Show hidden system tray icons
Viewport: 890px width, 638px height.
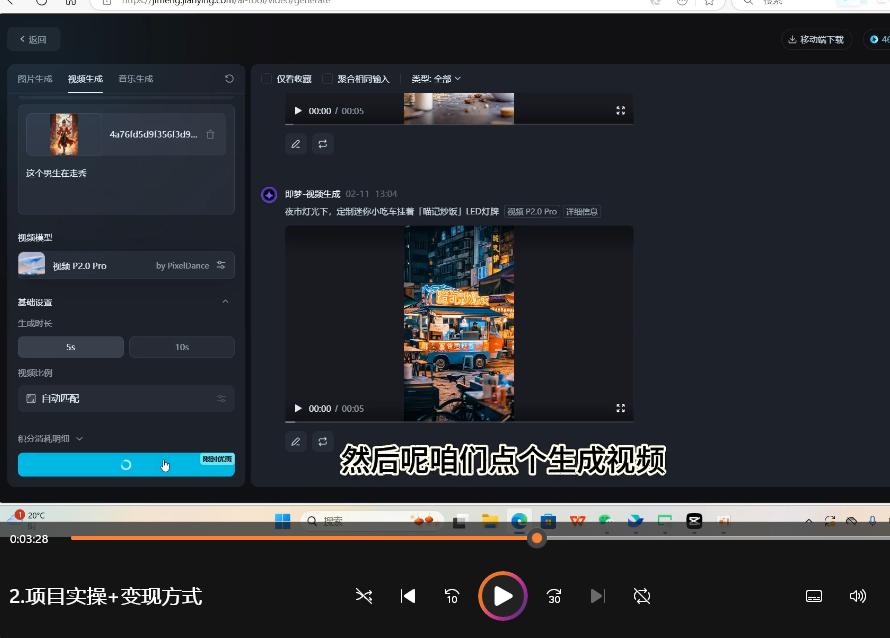tap(809, 521)
